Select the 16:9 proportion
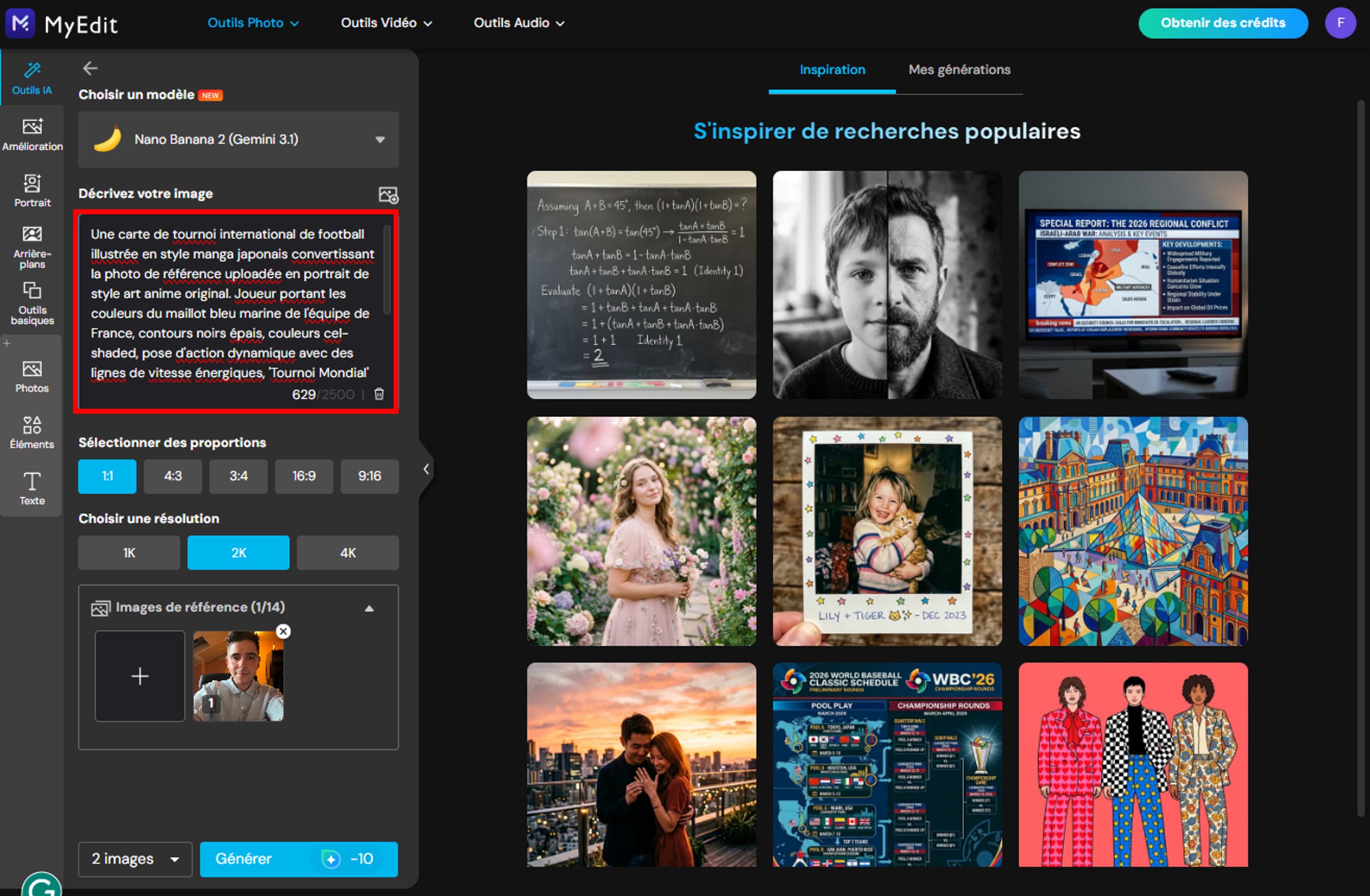1370x896 pixels. pyautogui.click(x=304, y=476)
